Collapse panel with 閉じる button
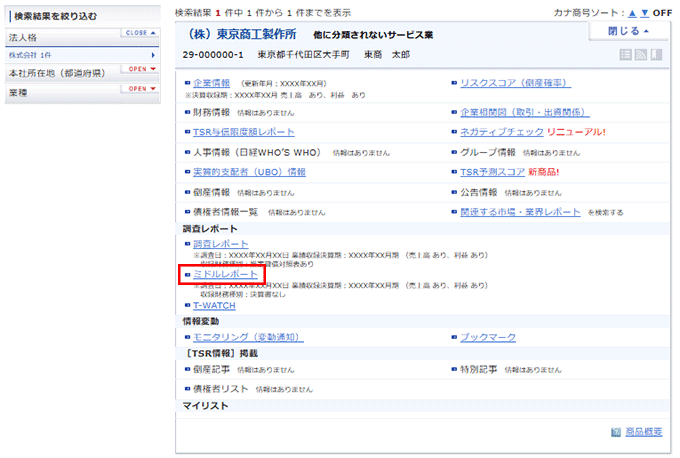 point(628,31)
